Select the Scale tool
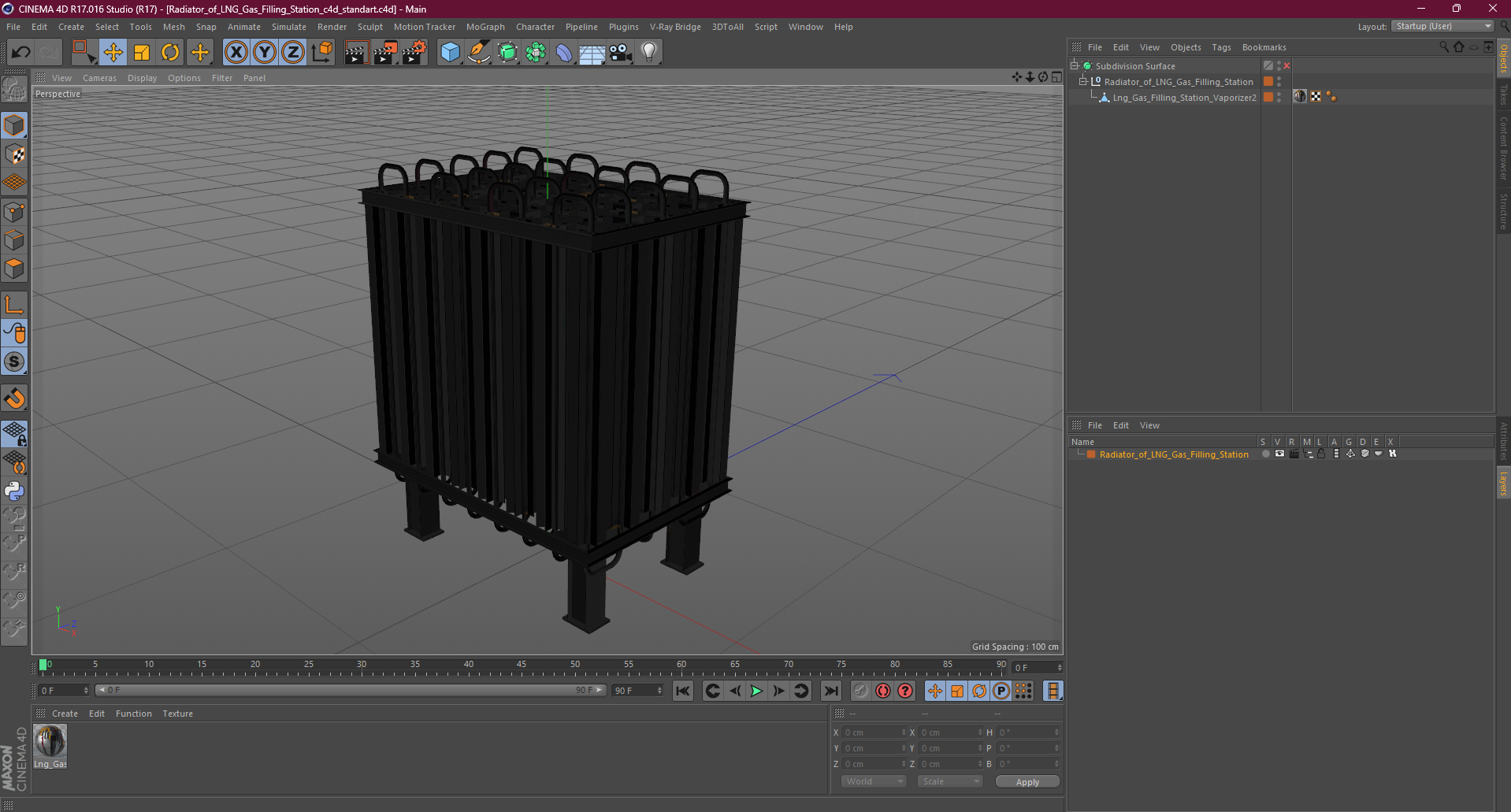Viewport: 1511px width, 812px height. coord(142,53)
